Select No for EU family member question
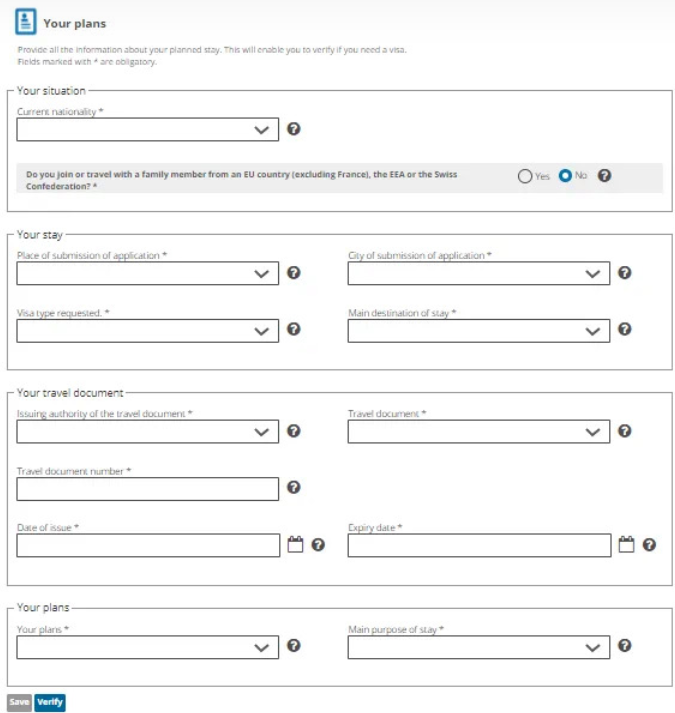 click(565, 176)
